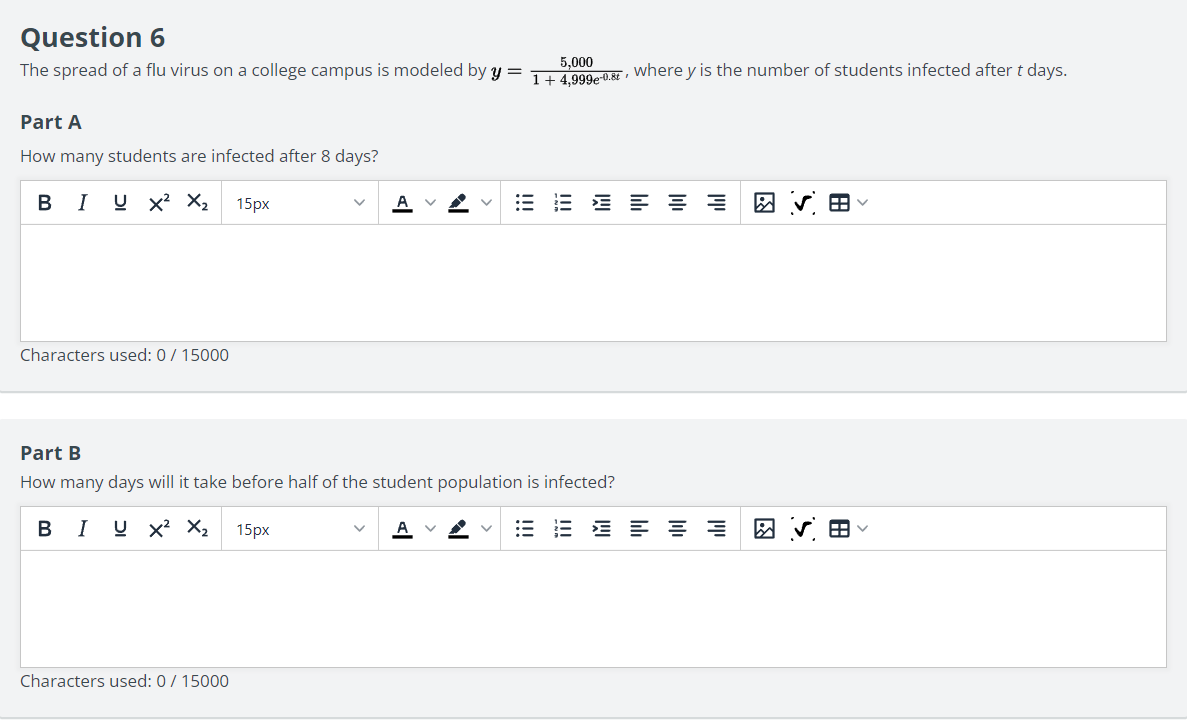
Task: Insert a table in Part A editor
Action: tap(841, 202)
